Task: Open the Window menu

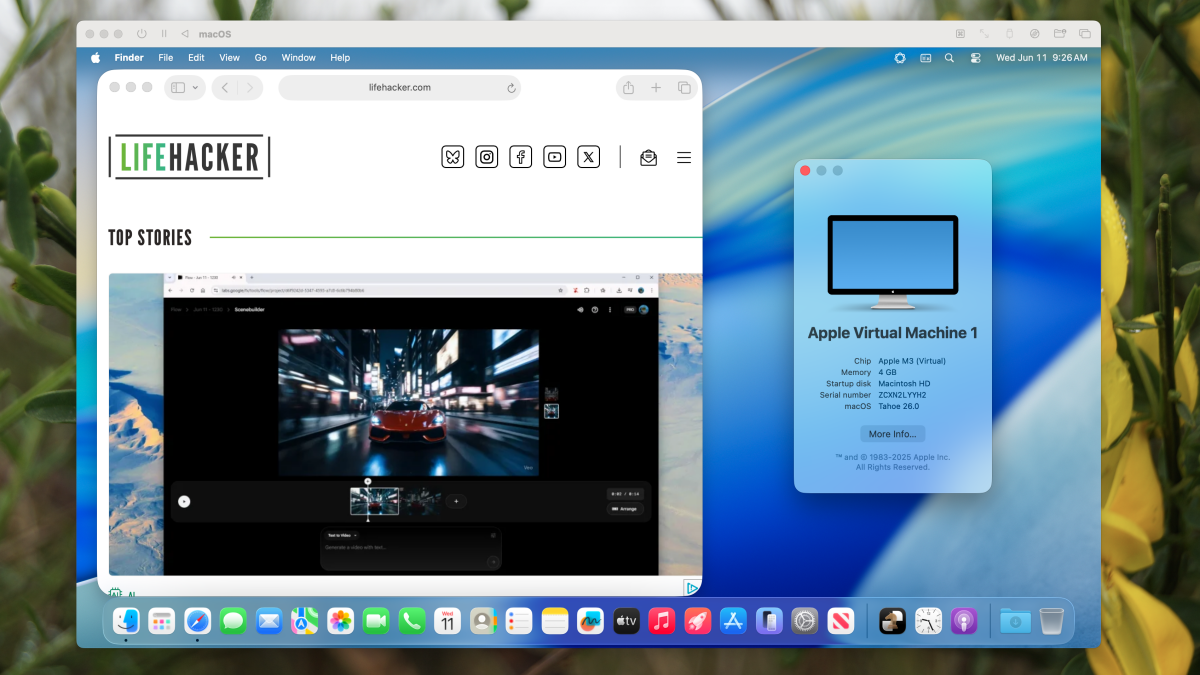Action: (299, 58)
